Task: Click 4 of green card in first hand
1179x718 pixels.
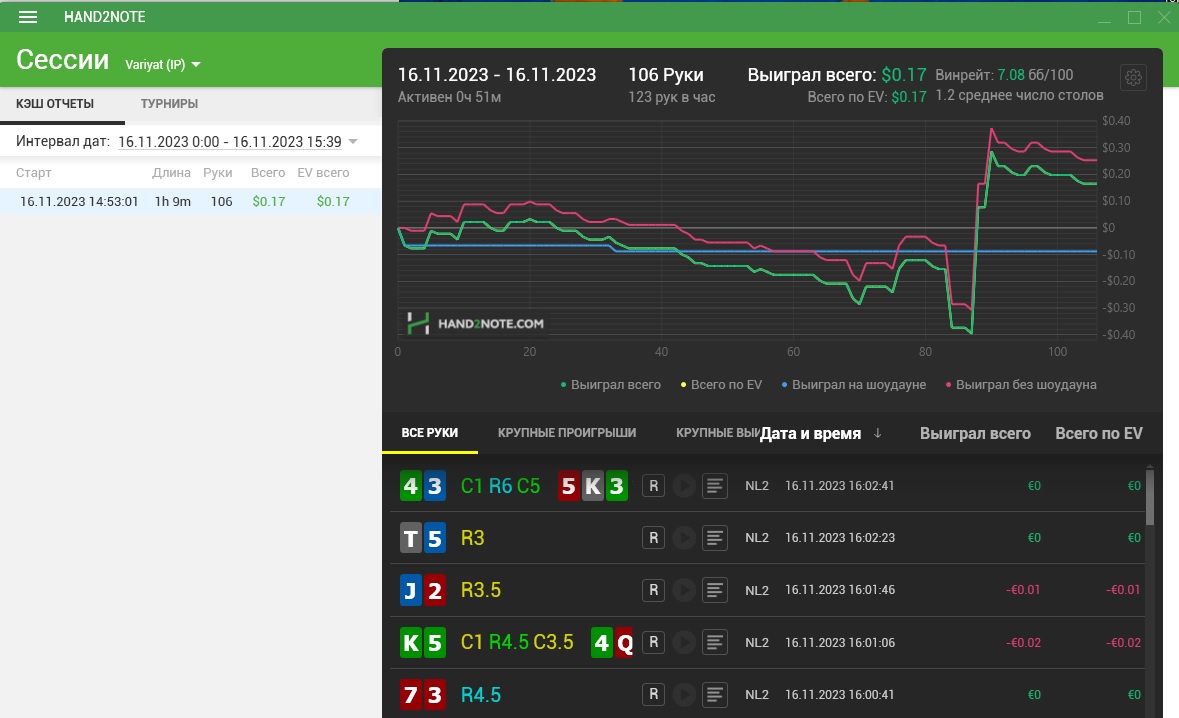Action: [411, 486]
